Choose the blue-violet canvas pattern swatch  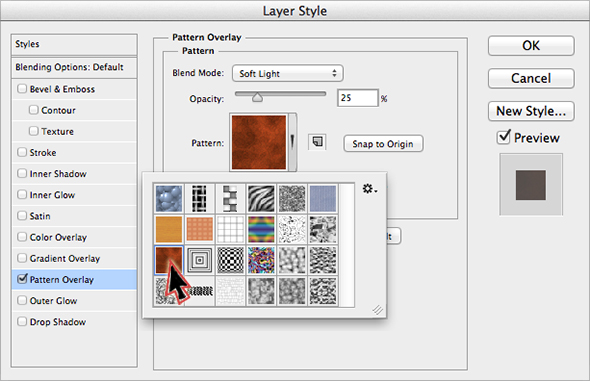click(x=323, y=198)
